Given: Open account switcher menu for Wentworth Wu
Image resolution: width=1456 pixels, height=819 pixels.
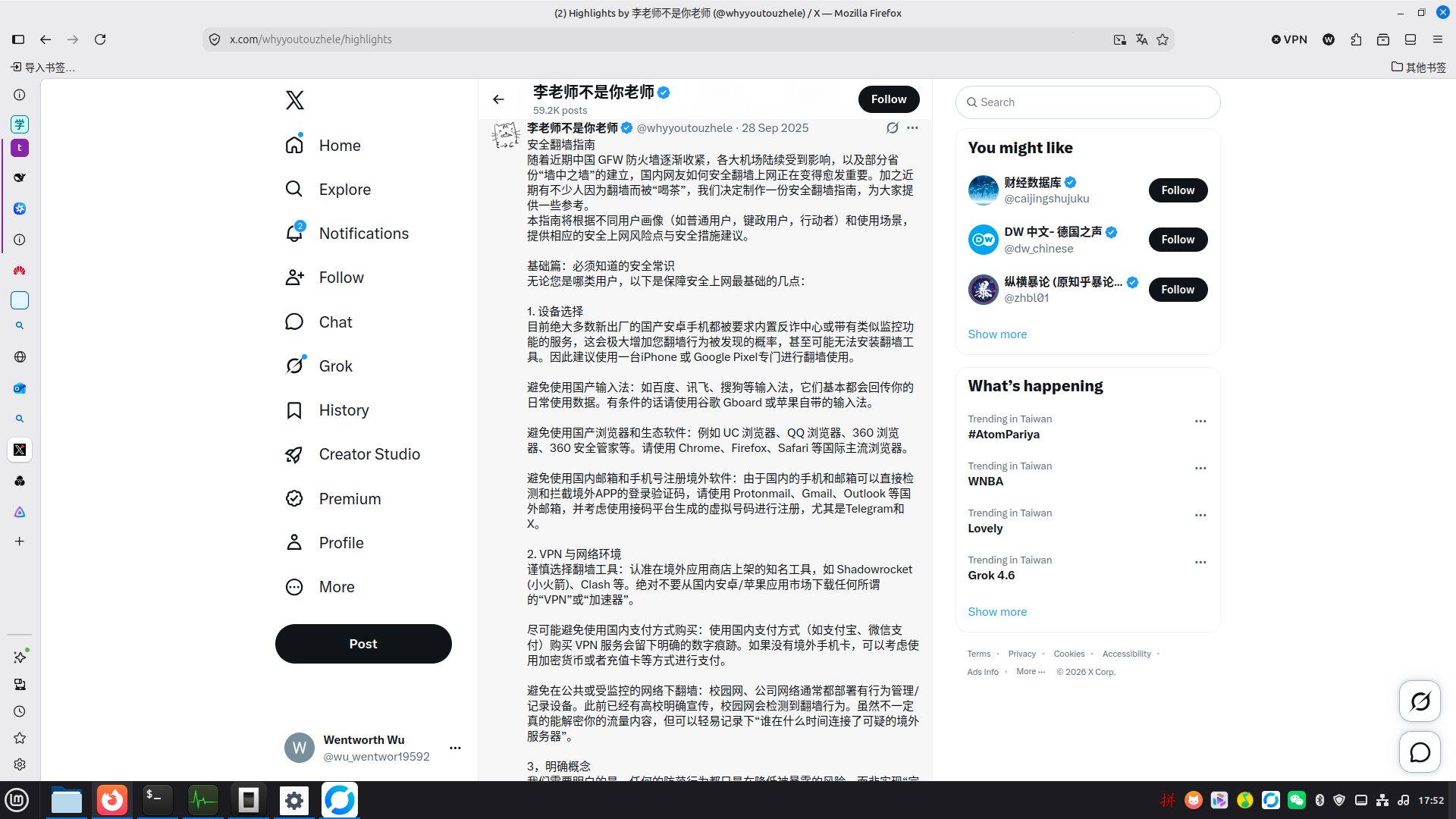Looking at the screenshot, I should tap(455, 748).
